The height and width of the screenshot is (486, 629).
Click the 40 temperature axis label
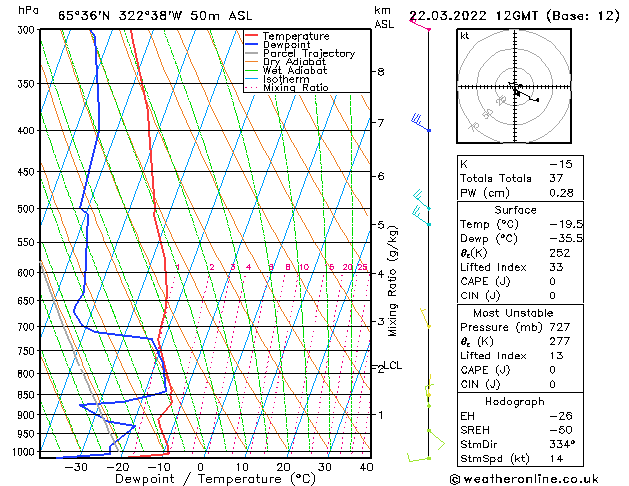tap(366, 467)
